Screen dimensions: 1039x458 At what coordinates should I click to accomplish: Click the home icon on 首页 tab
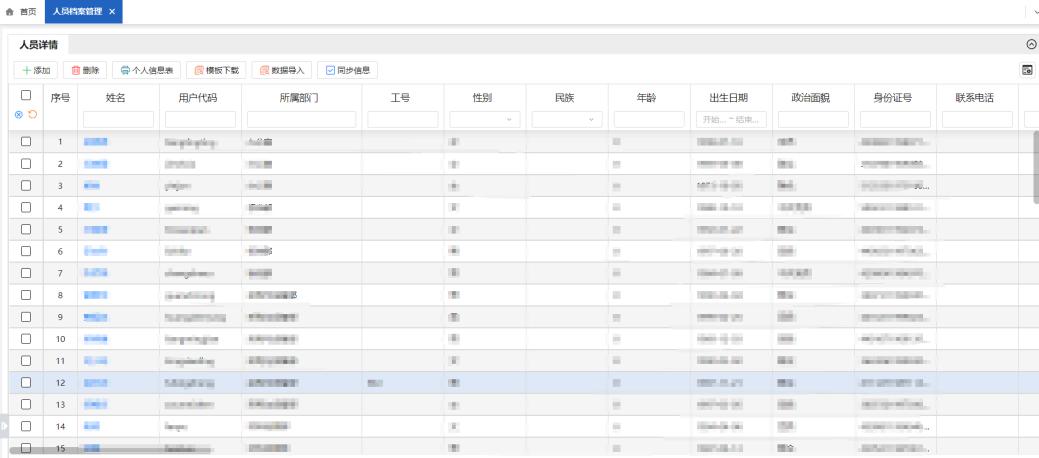[10, 11]
